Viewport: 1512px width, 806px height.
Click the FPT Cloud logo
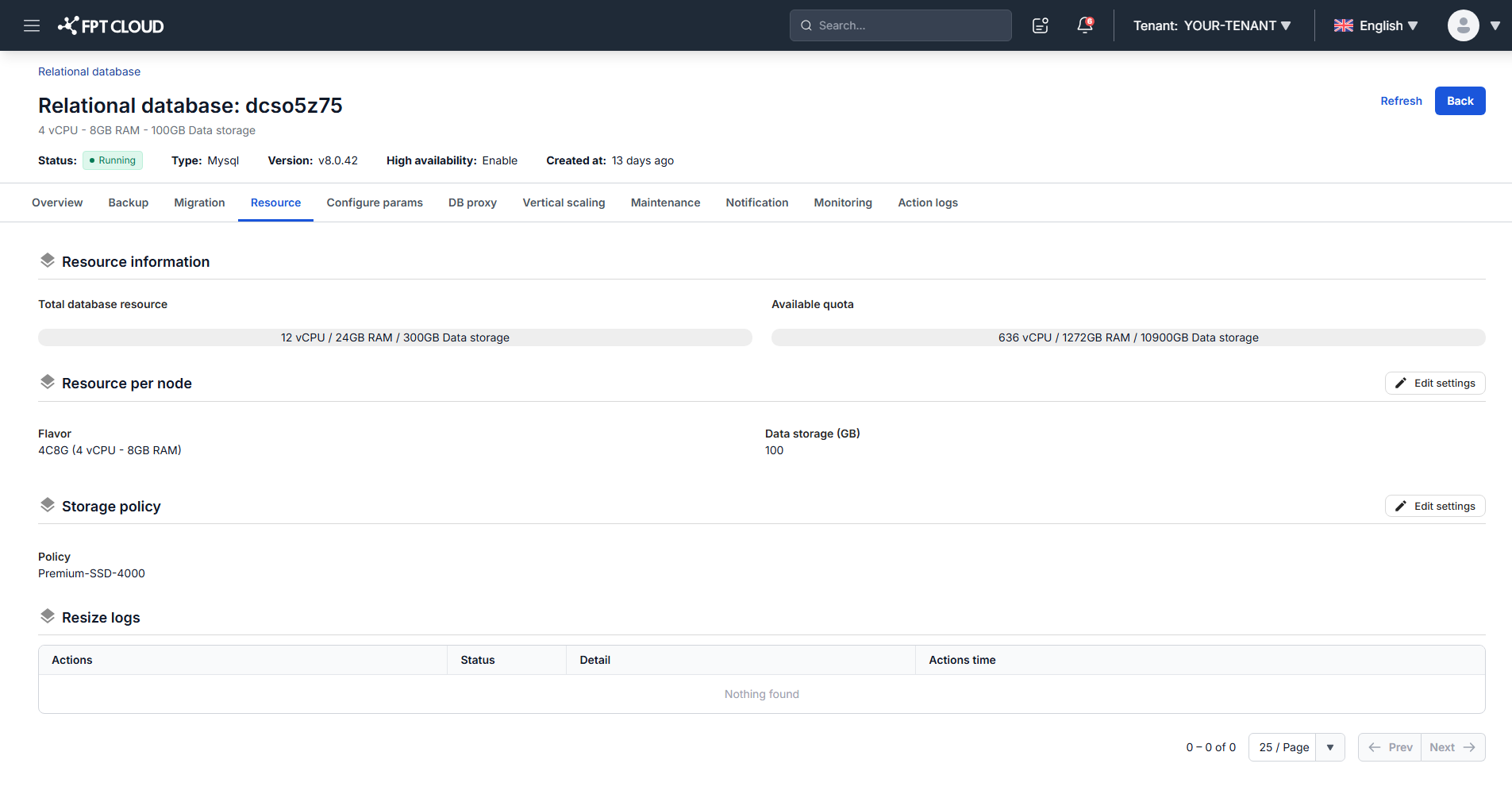pos(111,25)
